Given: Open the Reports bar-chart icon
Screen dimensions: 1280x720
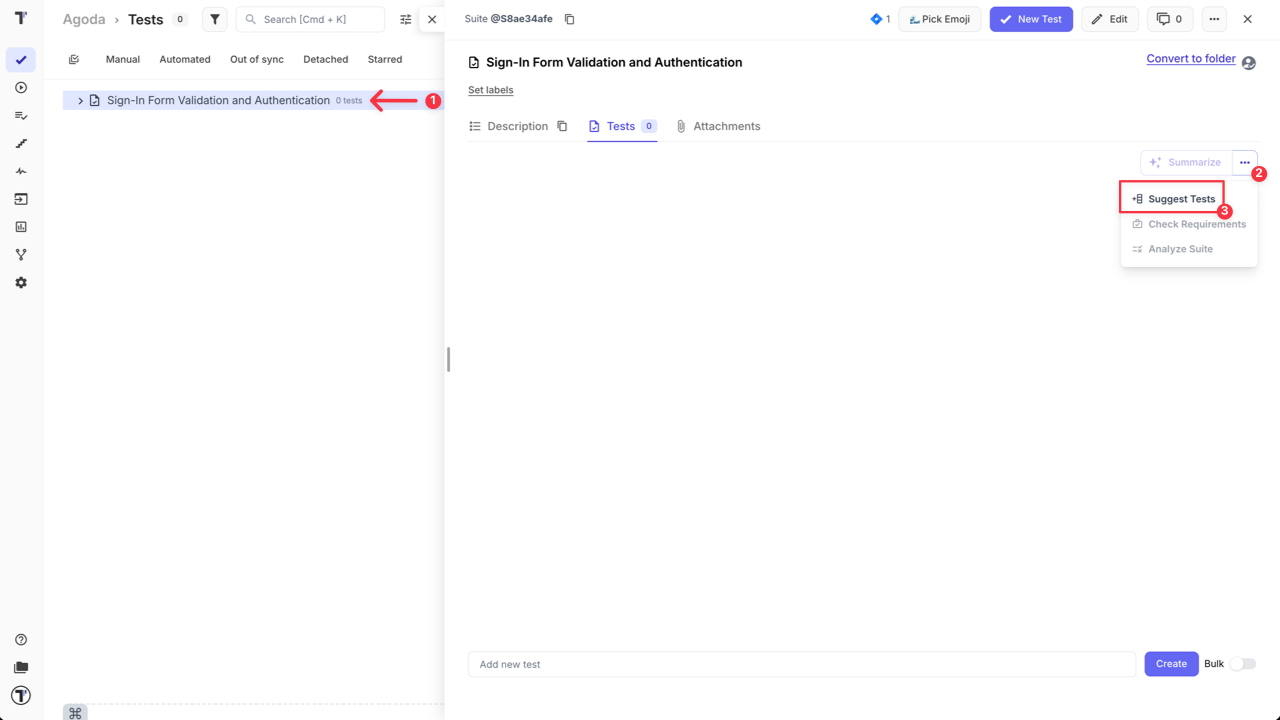Looking at the screenshot, I should point(21,227).
